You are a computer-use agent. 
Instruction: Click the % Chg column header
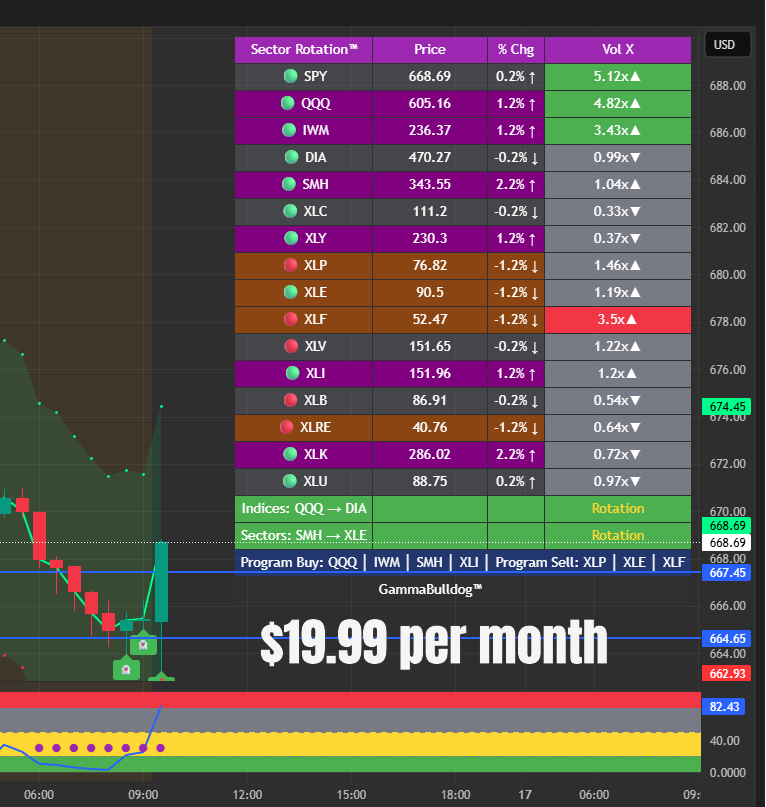pyautogui.click(x=516, y=50)
